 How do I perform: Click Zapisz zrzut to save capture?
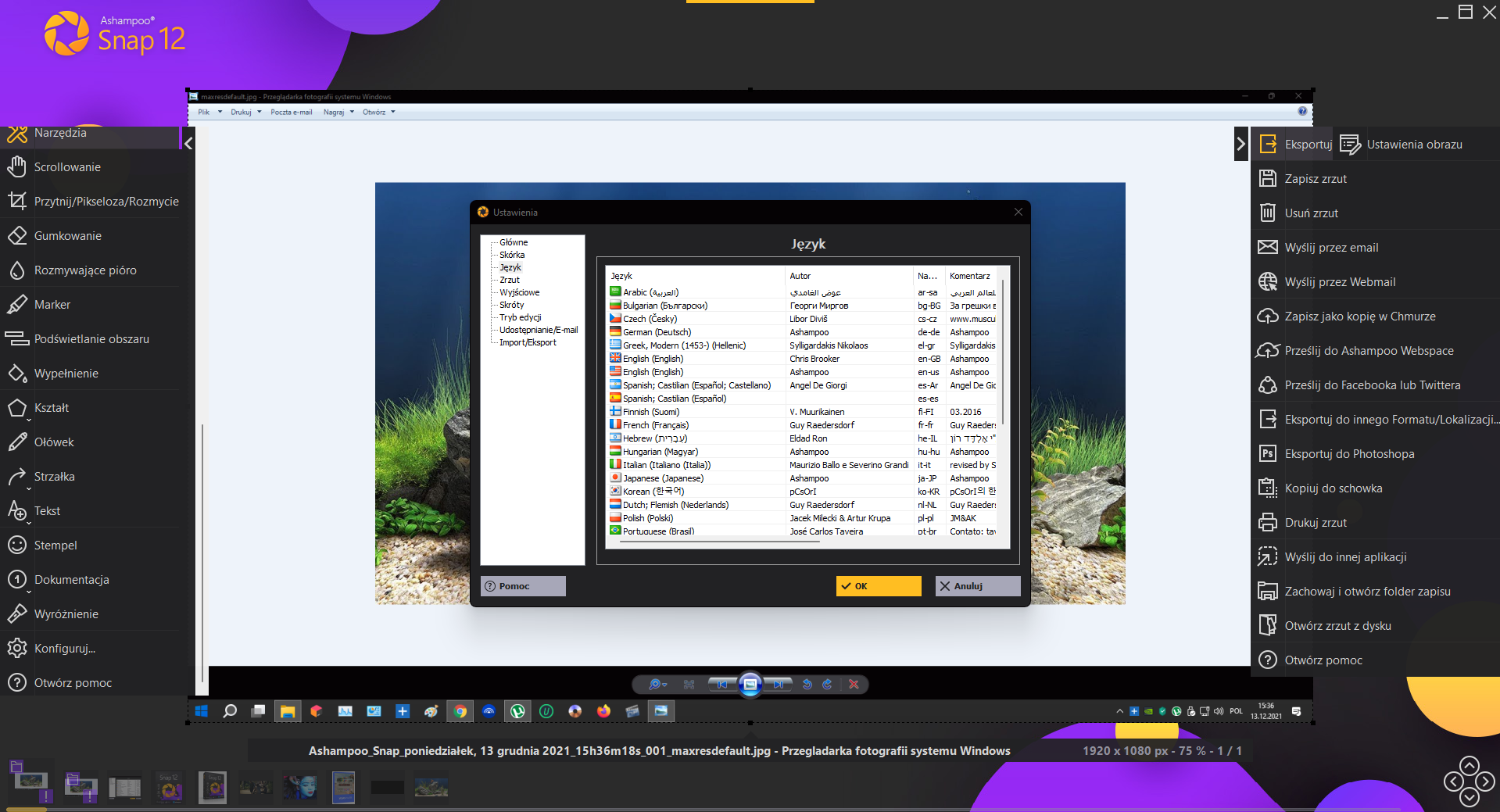(x=1376, y=179)
